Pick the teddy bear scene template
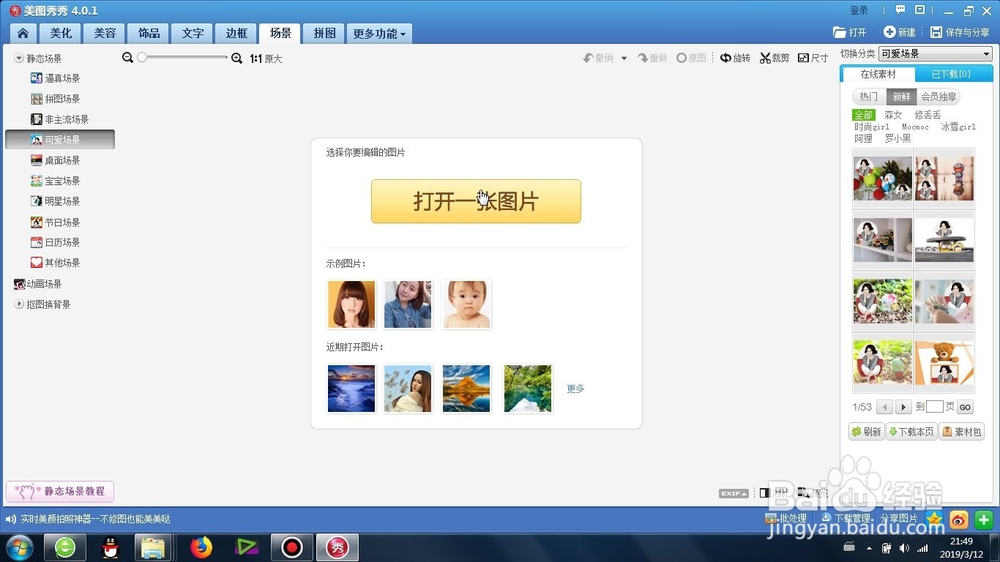This screenshot has width=1000, height=562. pos(945,362)
